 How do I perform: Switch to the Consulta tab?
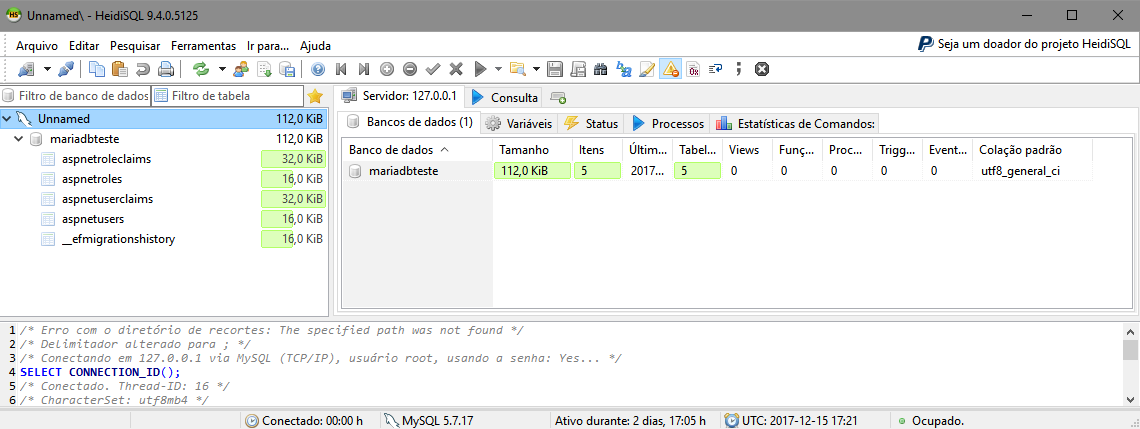pos(505,97)
